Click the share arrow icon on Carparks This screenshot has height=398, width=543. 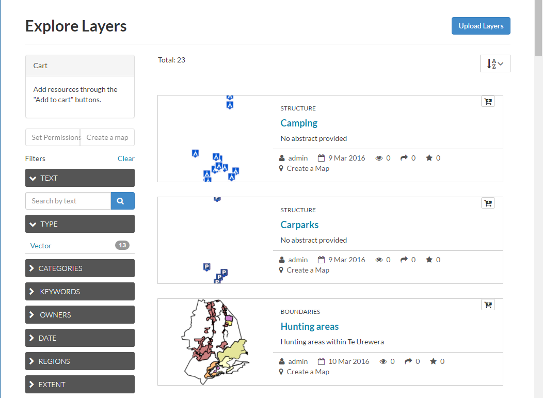(404, 259)
